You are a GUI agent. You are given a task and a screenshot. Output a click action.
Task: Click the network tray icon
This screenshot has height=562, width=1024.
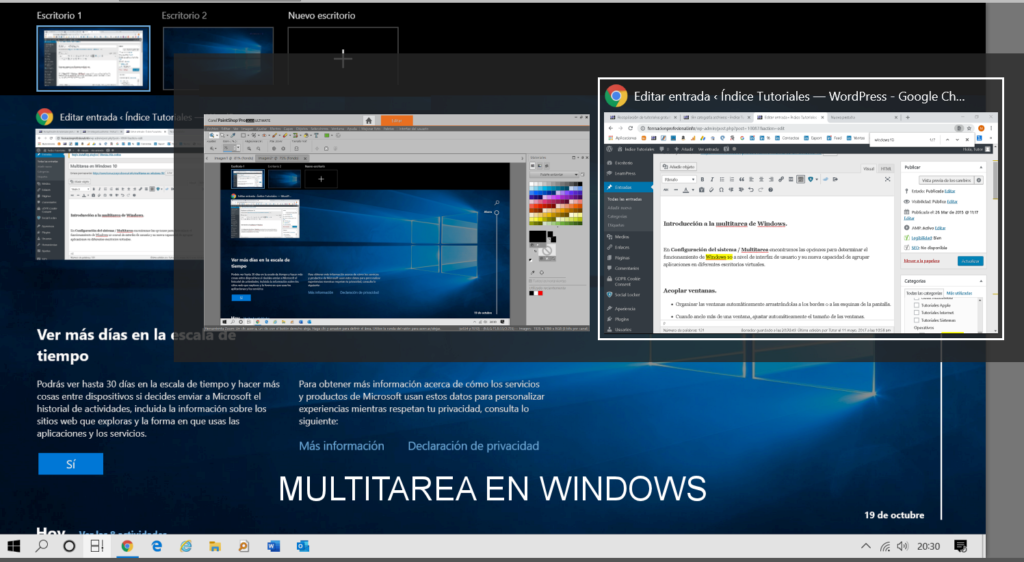(x=885, y=546)
